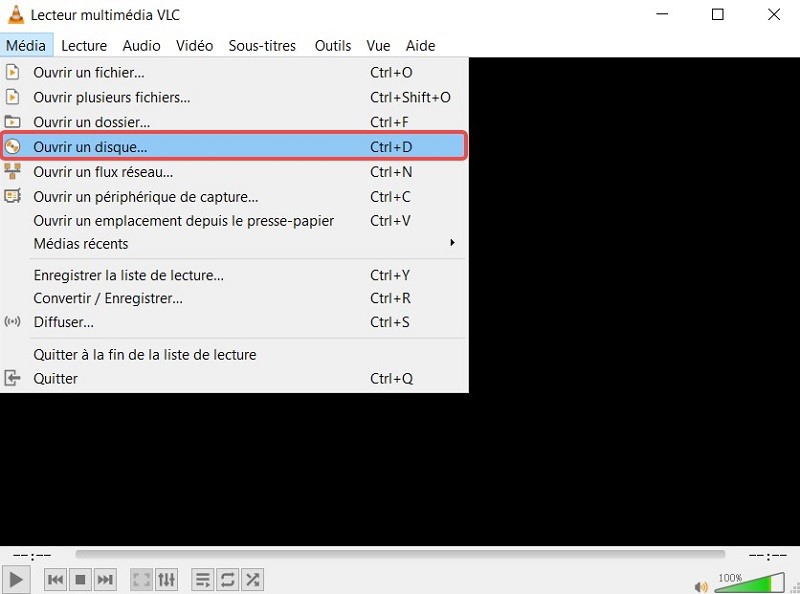This screenshot has height=594, width=800.
Task: Stop playback with the stop button
Action: [x=80, y=580]
